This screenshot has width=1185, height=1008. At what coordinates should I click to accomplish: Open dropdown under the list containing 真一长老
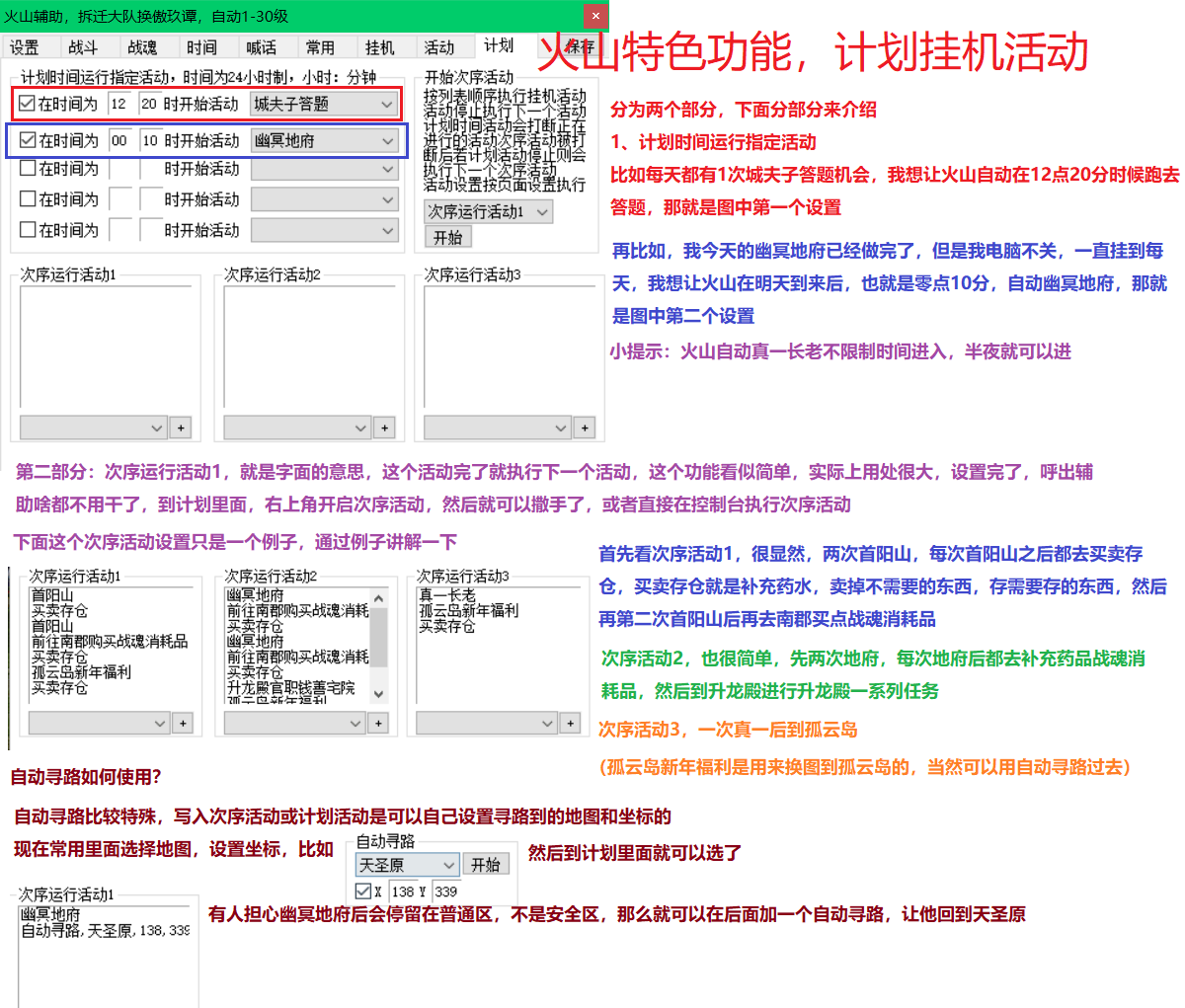click(486, 724)
